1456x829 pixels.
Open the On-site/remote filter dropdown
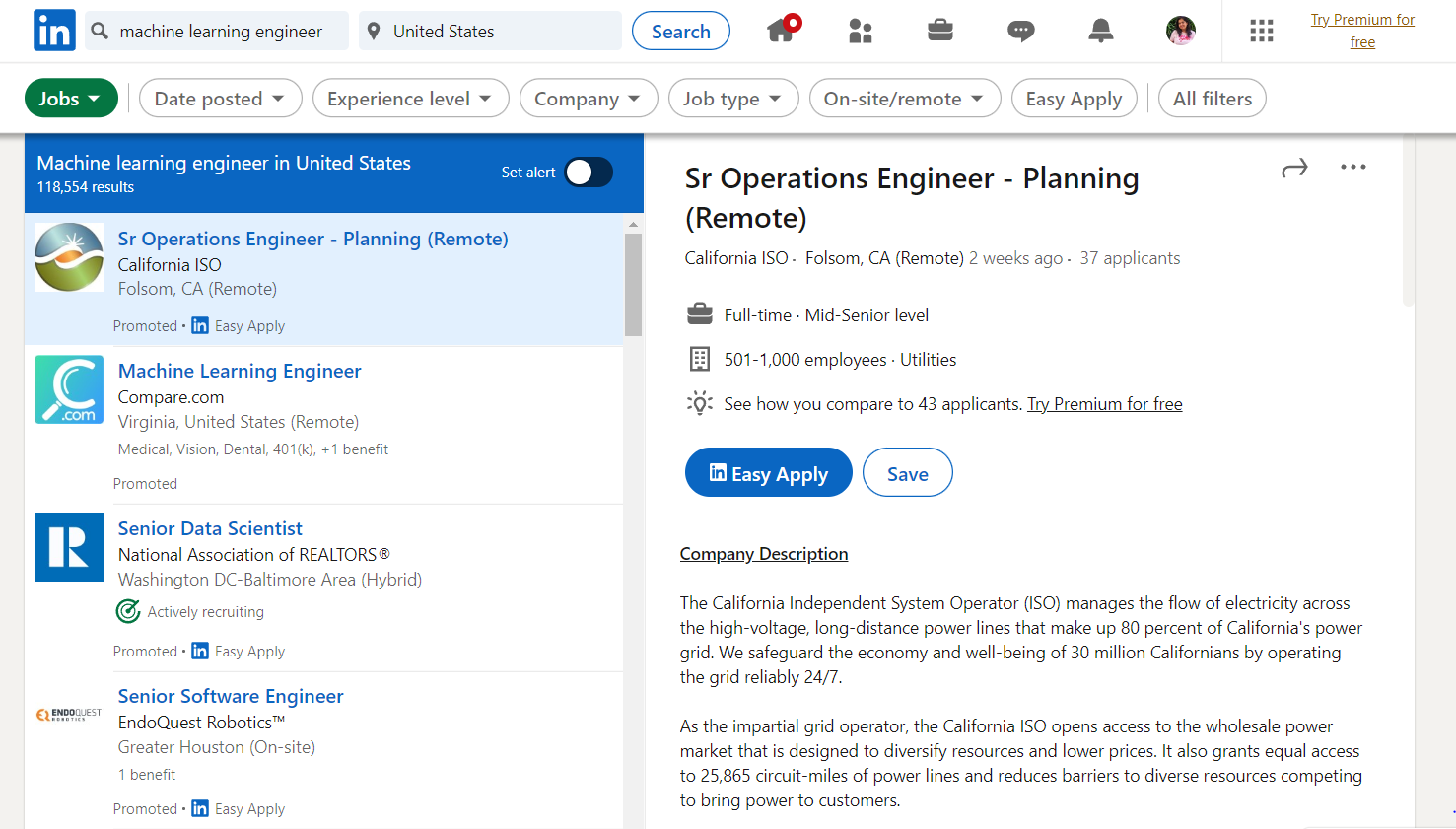(905, 99)
